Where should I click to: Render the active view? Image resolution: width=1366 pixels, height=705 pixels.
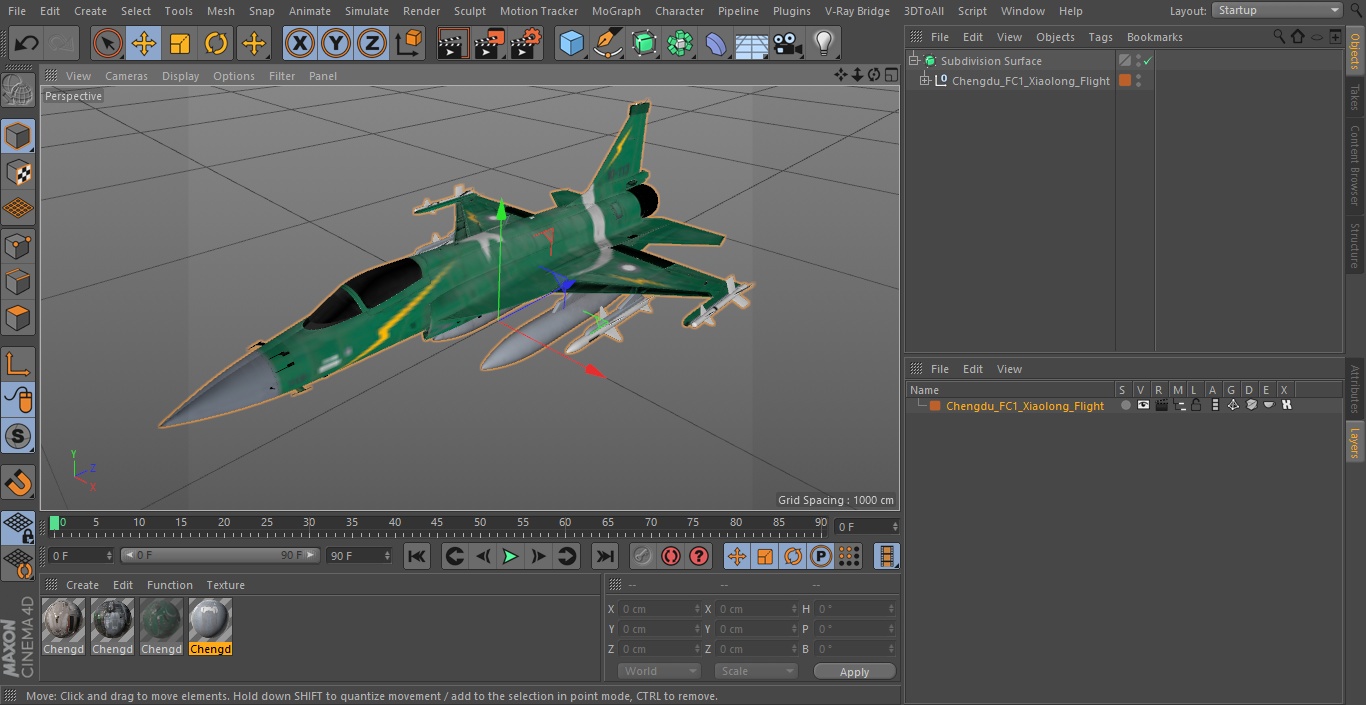click(x=453, y=43)
